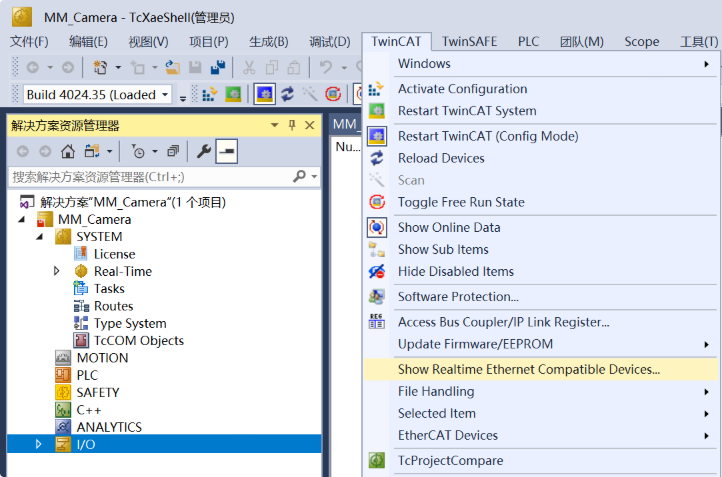Expand the Real-Time tree node
722x477 pixels.
[56, 271]
